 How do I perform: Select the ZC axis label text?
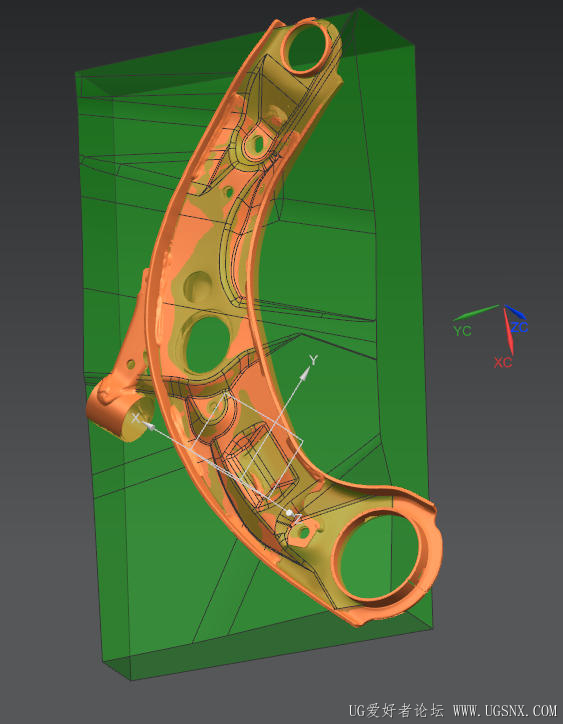click(x=519, y=328)
